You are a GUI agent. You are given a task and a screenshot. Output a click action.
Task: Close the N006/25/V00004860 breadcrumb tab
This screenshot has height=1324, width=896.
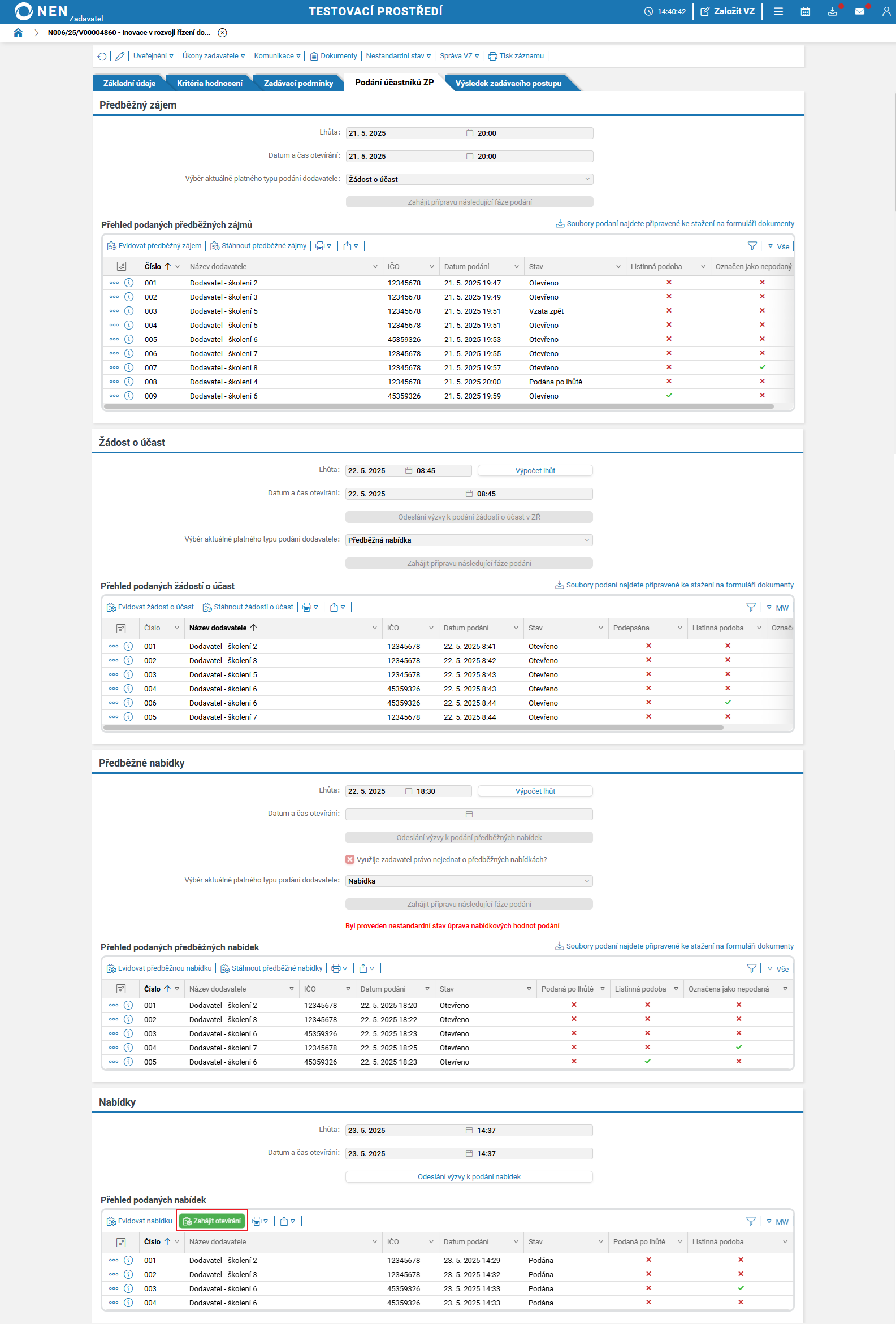pyautogui.click(x=223, y=33)
